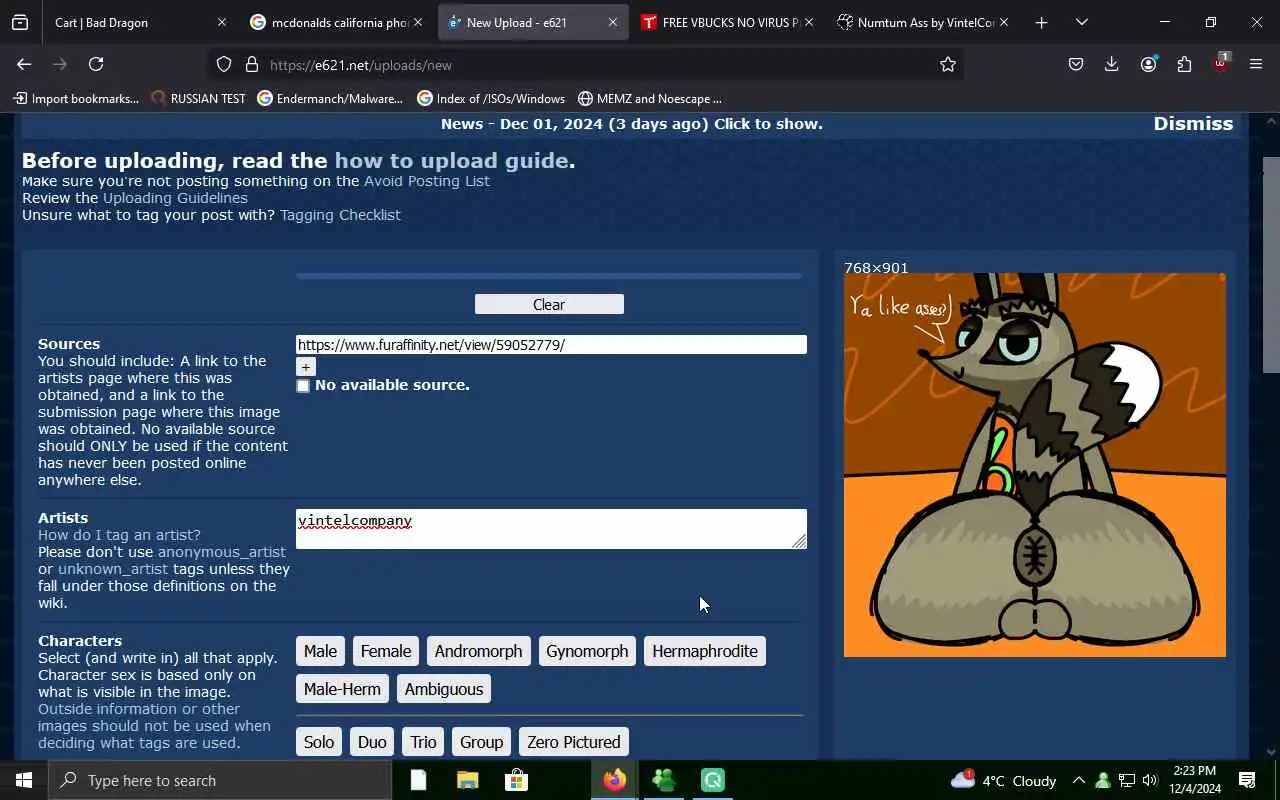This screenshot has width=1280, height=800.
Task: Click the tracking protection shield icon
Action: (x=224, y=64)
